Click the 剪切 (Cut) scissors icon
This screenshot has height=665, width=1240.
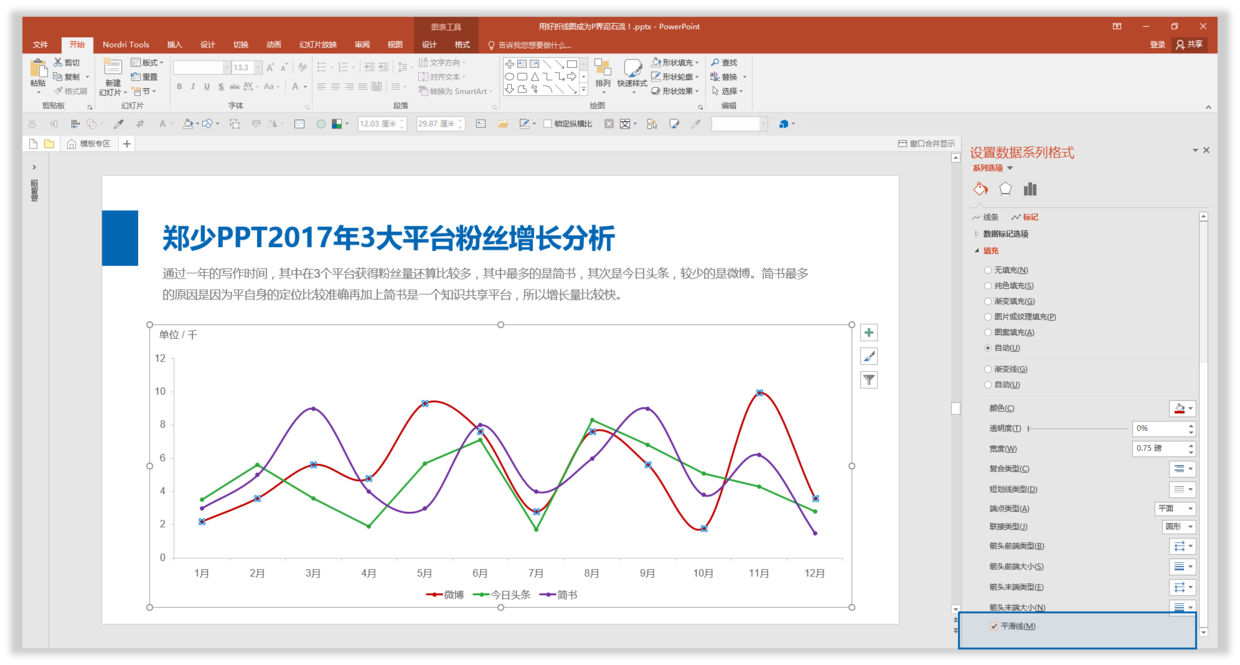pos(58,63)
